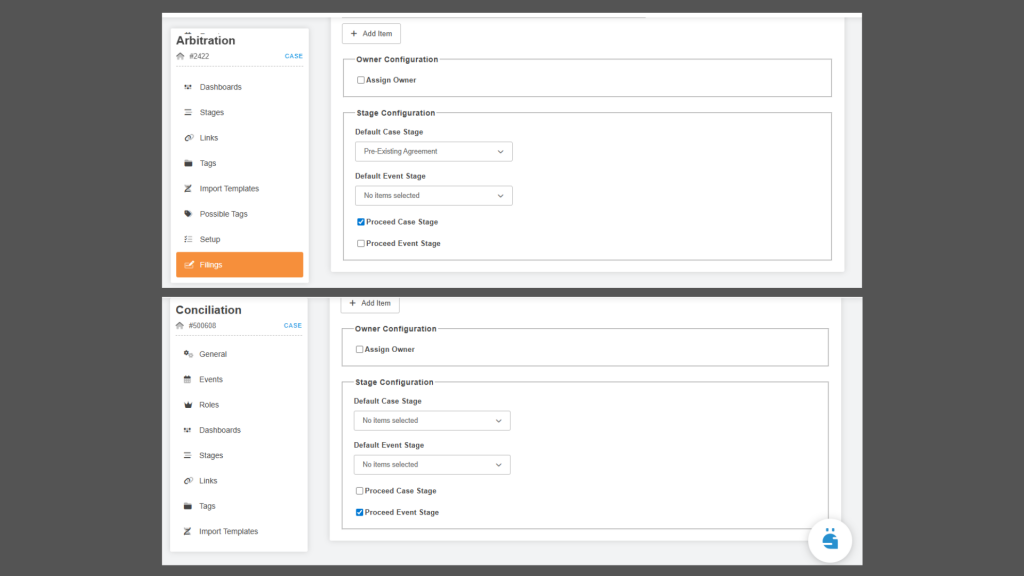Expand Conciliation's Default Case Stage dropdown

point(432,421)
